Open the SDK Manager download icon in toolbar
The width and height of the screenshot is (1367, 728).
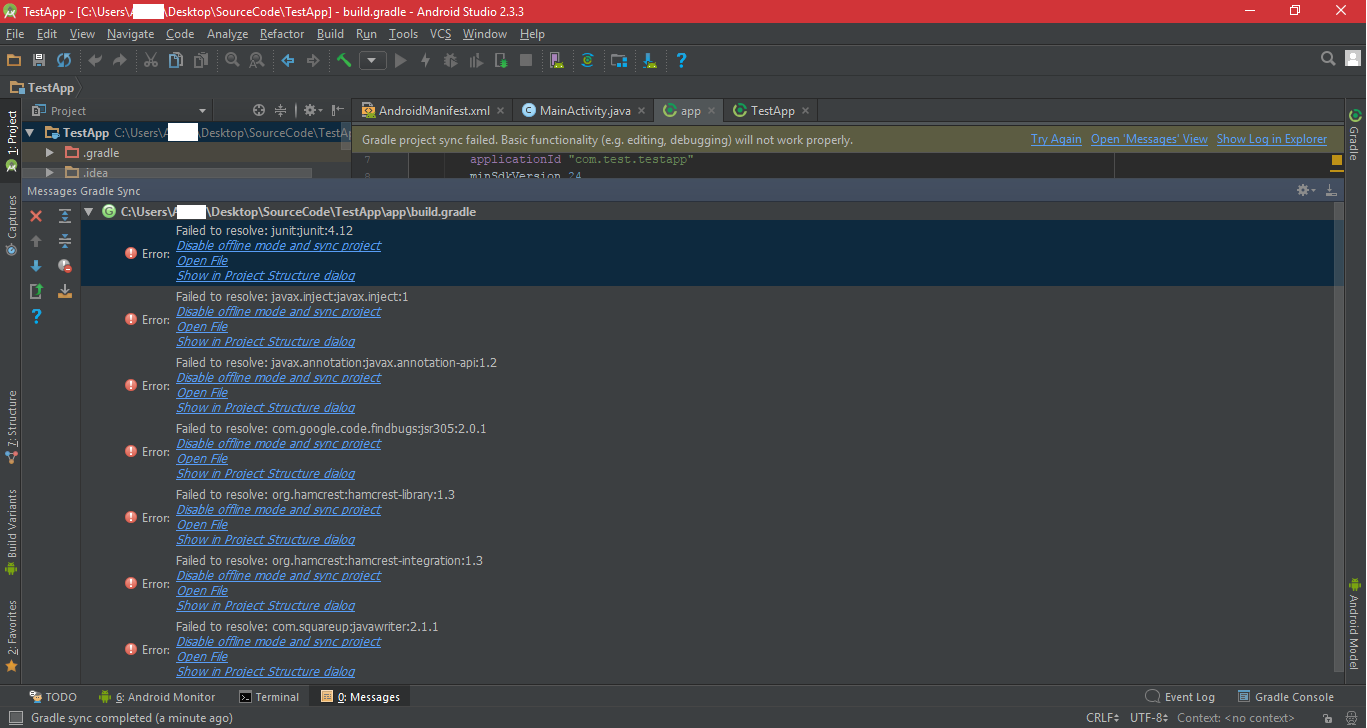pyautogui.click(x=650, y=61)
